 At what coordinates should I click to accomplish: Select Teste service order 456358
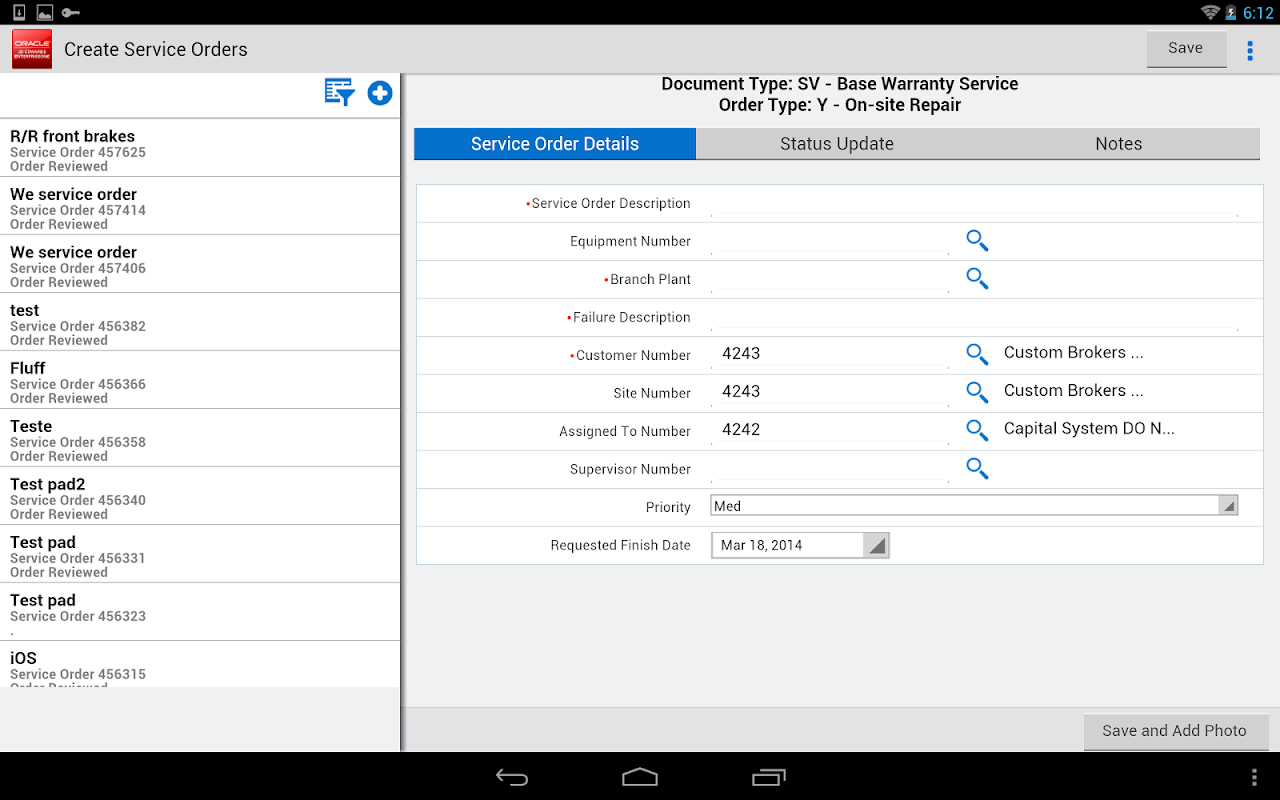pyautogui.click(x=200, y=438)
